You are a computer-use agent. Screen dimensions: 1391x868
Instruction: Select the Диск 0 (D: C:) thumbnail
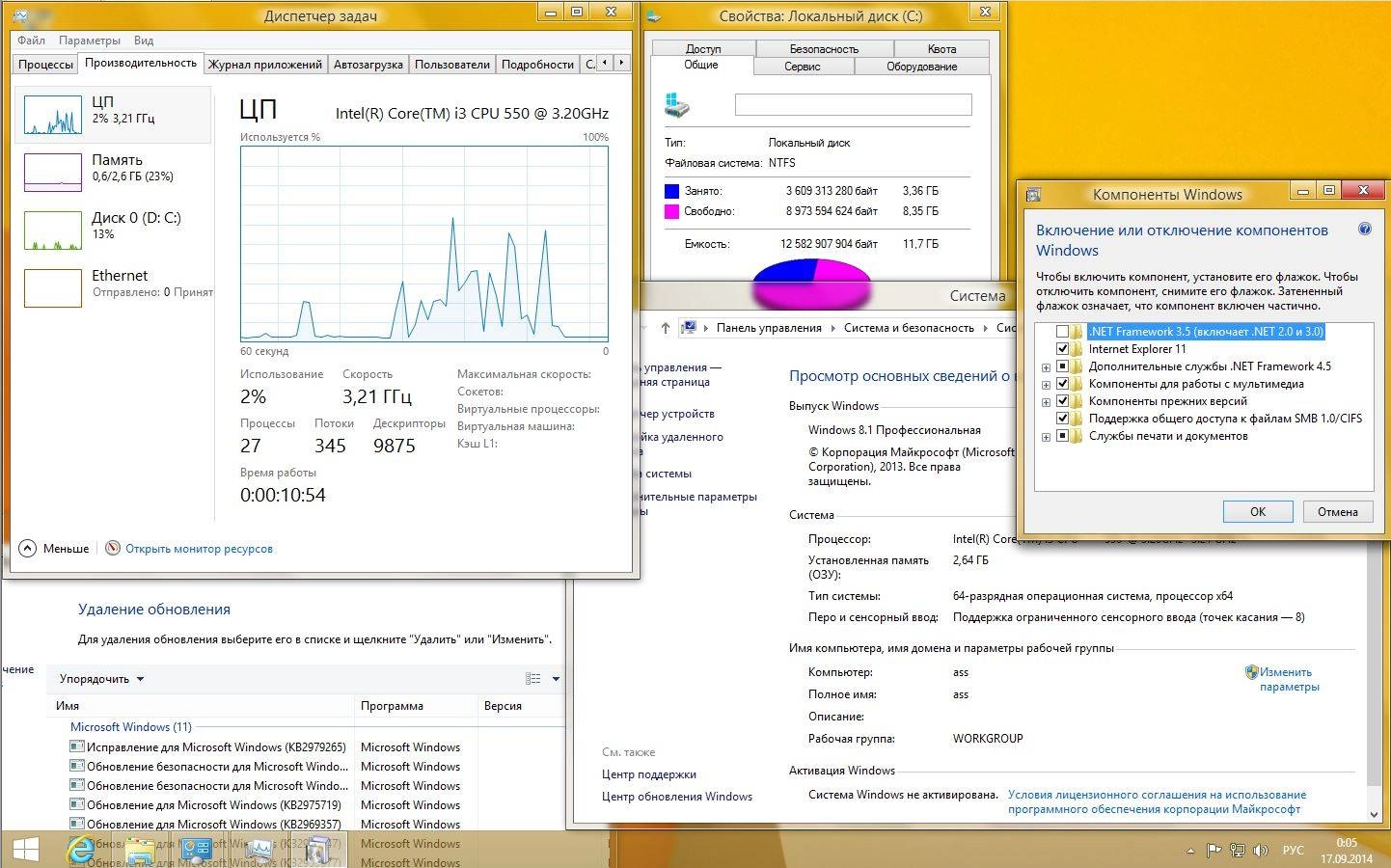pyautogui.click(x=53, y=231)
